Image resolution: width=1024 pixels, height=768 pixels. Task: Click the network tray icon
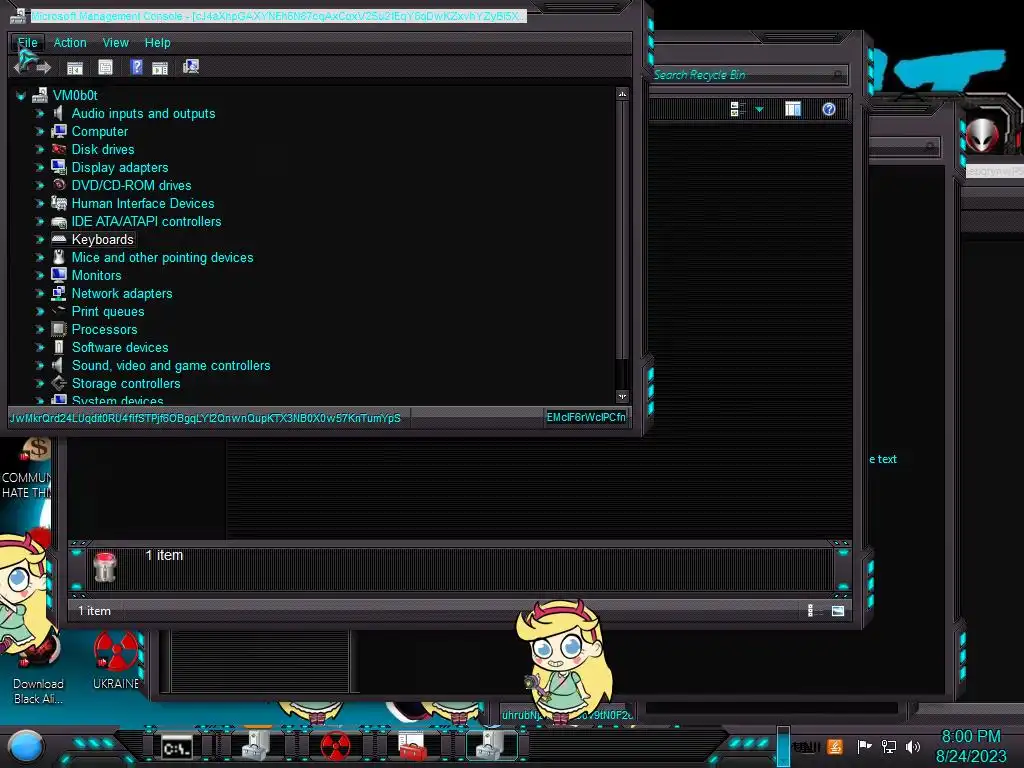888,746
